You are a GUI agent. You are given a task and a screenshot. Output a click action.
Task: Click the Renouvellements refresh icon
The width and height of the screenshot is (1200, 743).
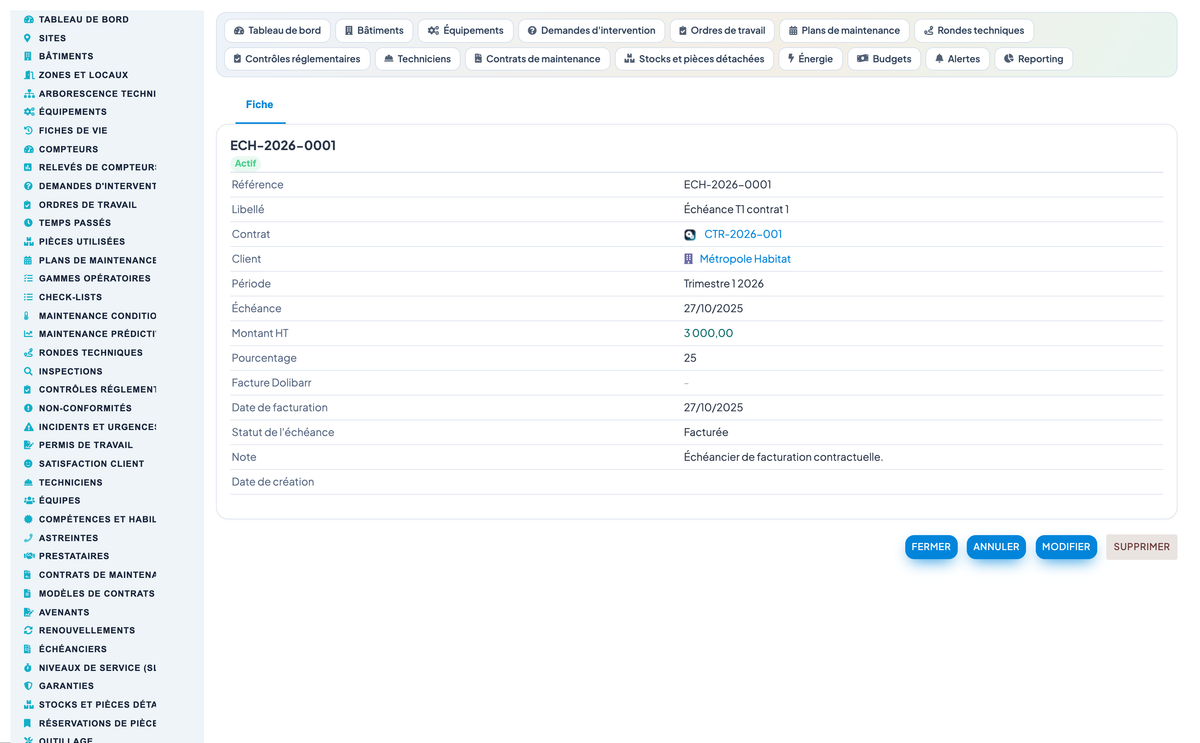pyautogui.click(x=28, y=630)
